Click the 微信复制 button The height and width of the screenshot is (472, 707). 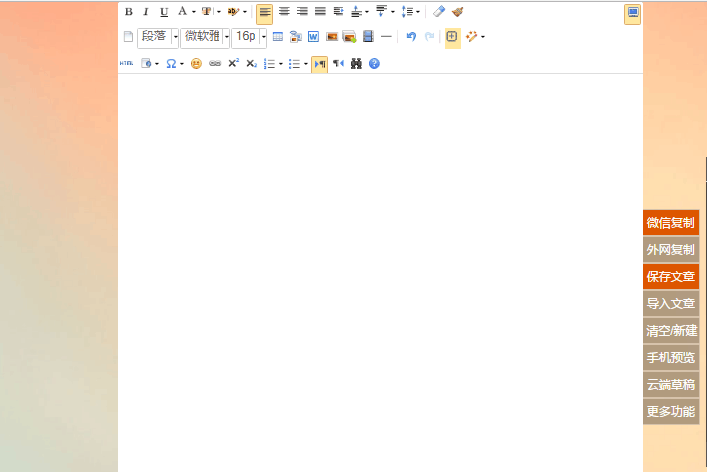click(x=670, y=222)
